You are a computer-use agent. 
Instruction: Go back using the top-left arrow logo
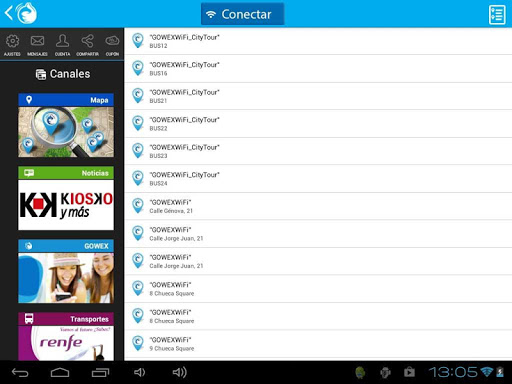tap(21, 13)
